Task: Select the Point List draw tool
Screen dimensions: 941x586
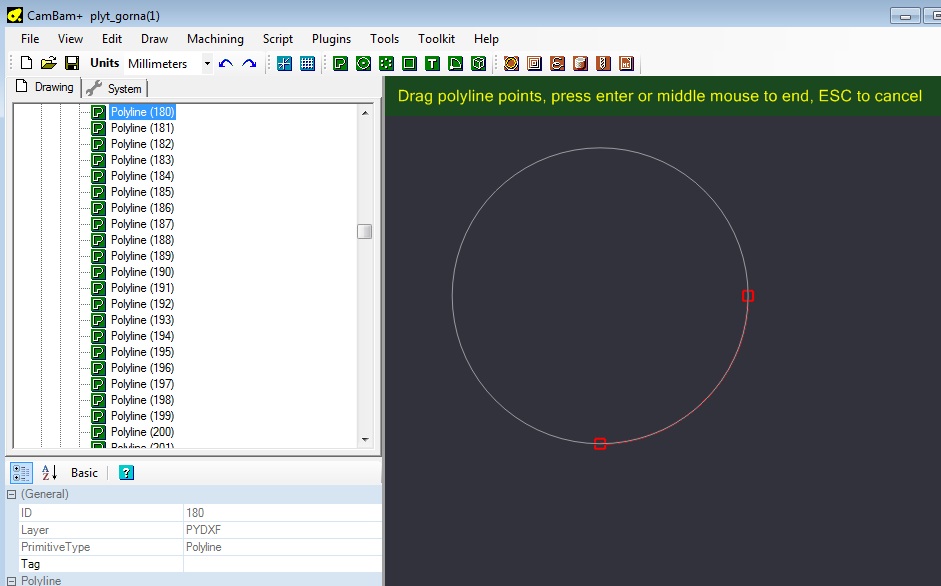Action: [x=386, y=63]
